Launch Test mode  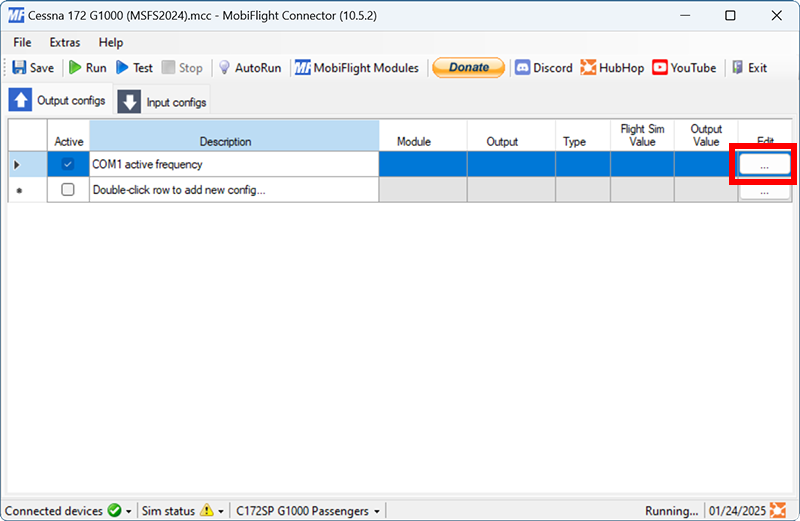135,67
